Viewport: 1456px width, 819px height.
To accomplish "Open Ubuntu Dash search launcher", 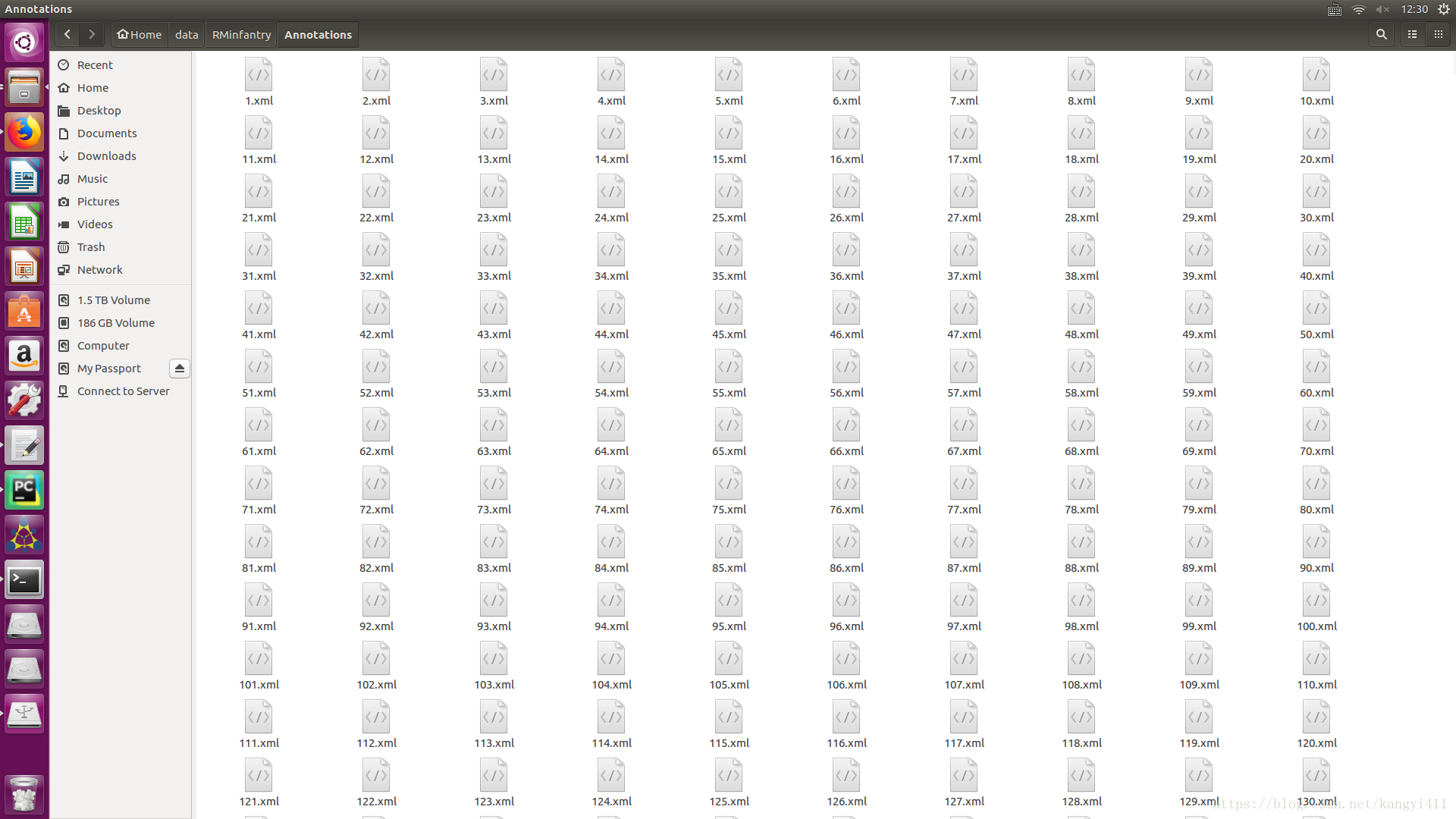I will [x=24, y=42].
